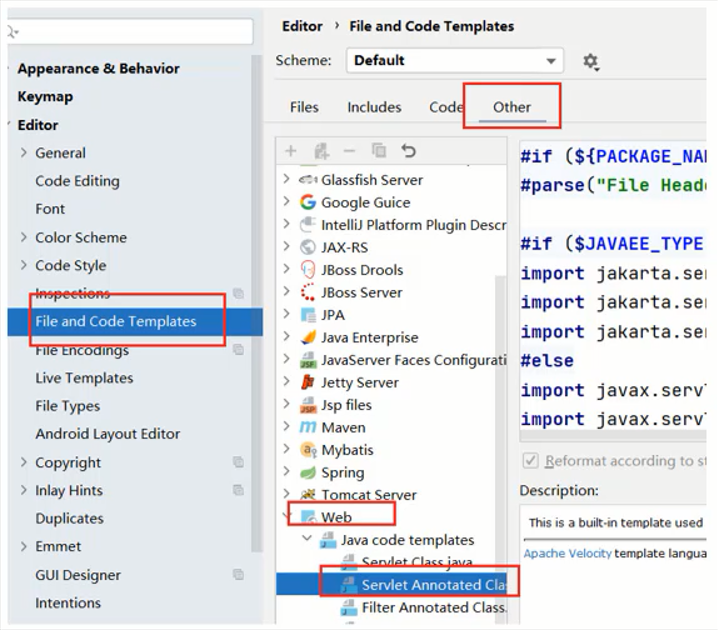Viewport: 718px width, 630px height.
Task: Click the JBoss Drools icon
Action: 308,270
